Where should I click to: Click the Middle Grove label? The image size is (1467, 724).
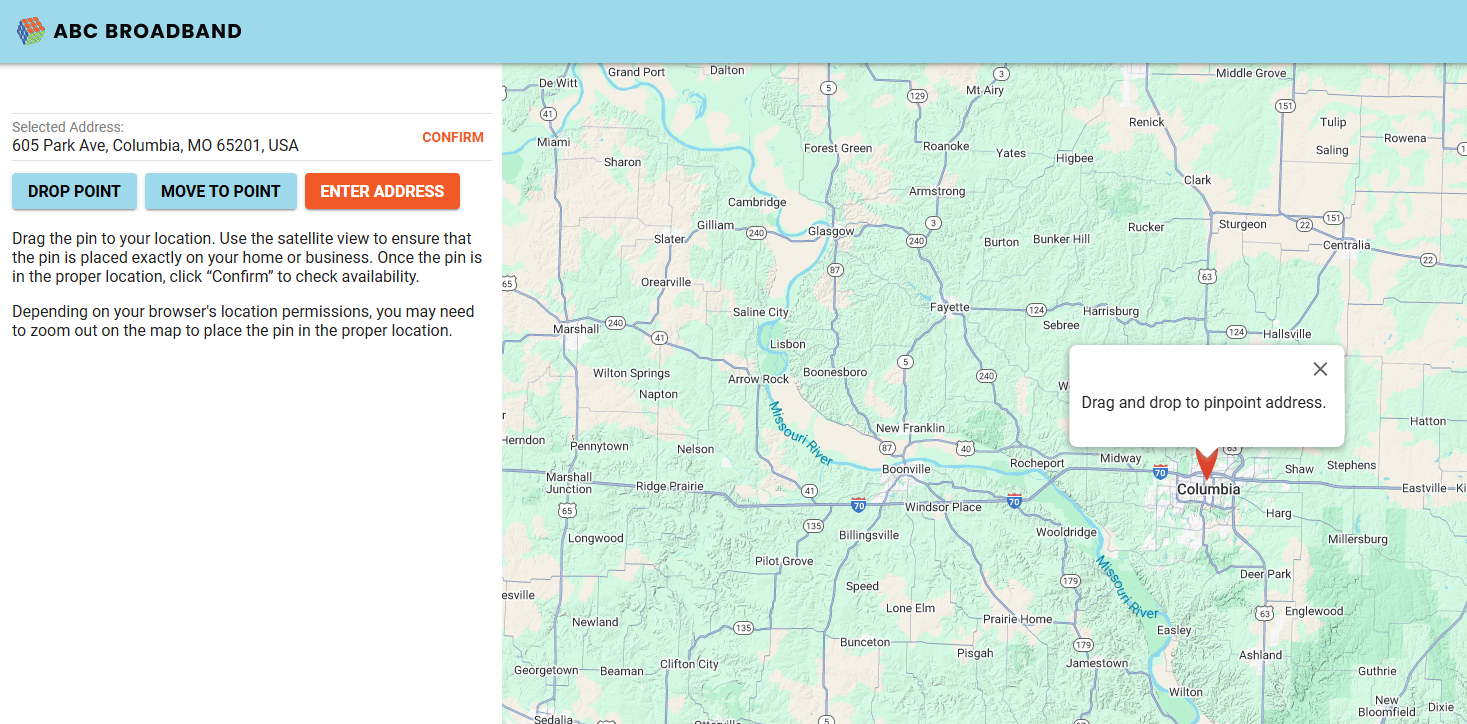(1251, 73)
